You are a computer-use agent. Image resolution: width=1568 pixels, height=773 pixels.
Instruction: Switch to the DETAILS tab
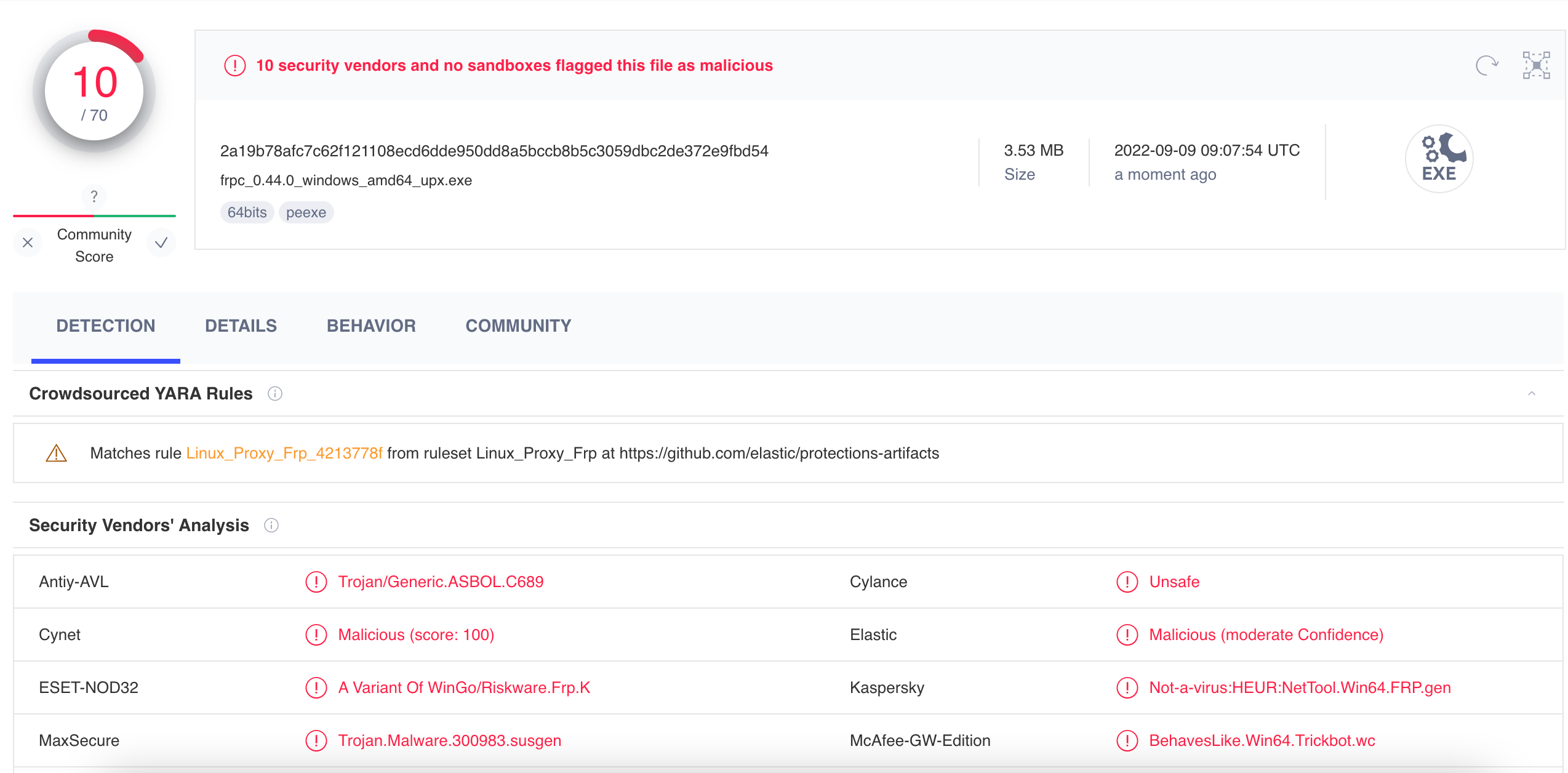[x=241, y=326]
